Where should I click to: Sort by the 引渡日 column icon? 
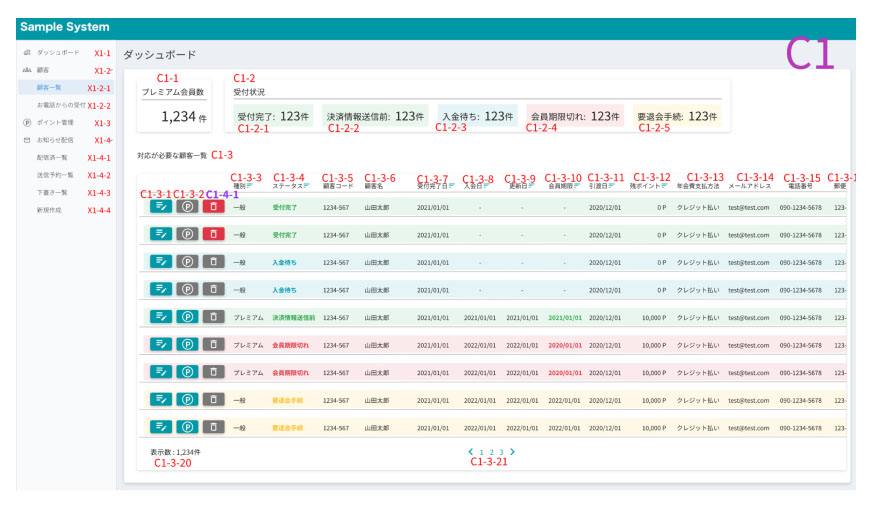(612, 186)
